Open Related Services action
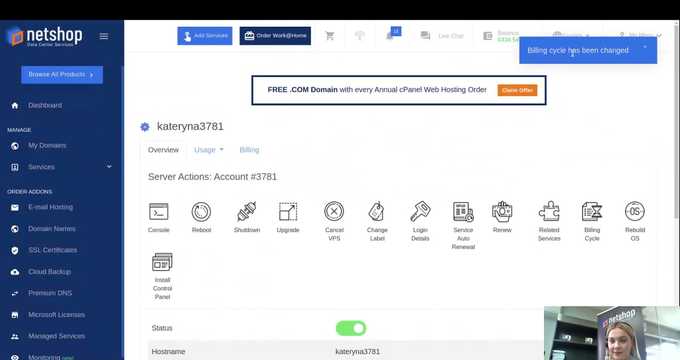This screenshot has height=360, width=680. click(549, 221)
